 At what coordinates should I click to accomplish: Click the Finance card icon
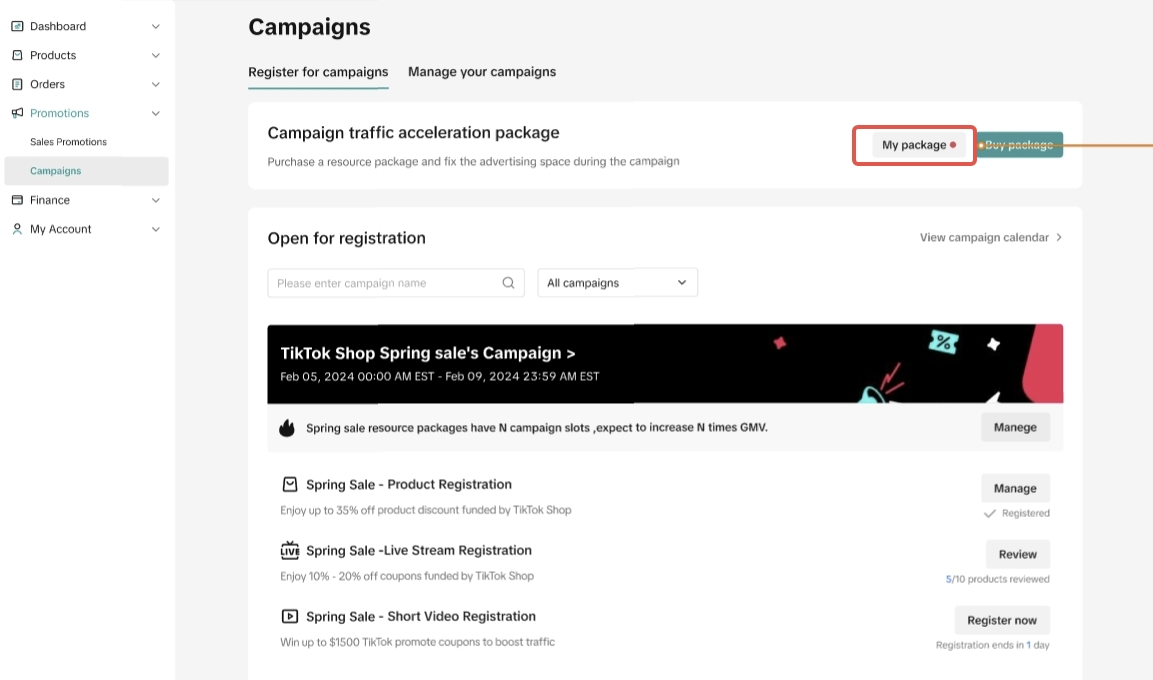17,200
